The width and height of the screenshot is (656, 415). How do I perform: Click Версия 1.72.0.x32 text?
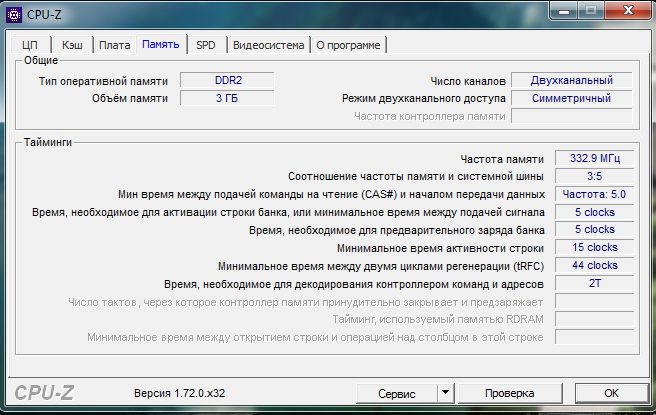click(x=179, y=393)
